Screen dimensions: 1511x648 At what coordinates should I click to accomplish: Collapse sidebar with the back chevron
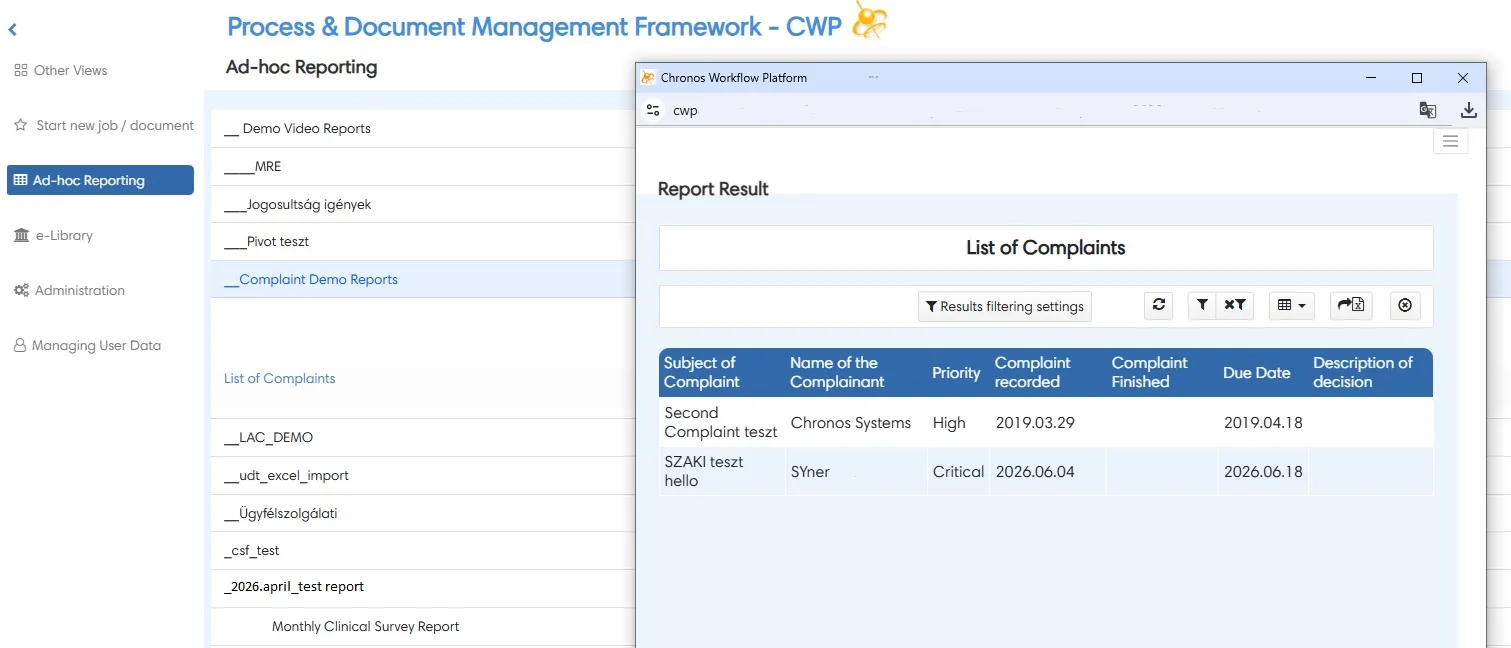tap(13, 30)
